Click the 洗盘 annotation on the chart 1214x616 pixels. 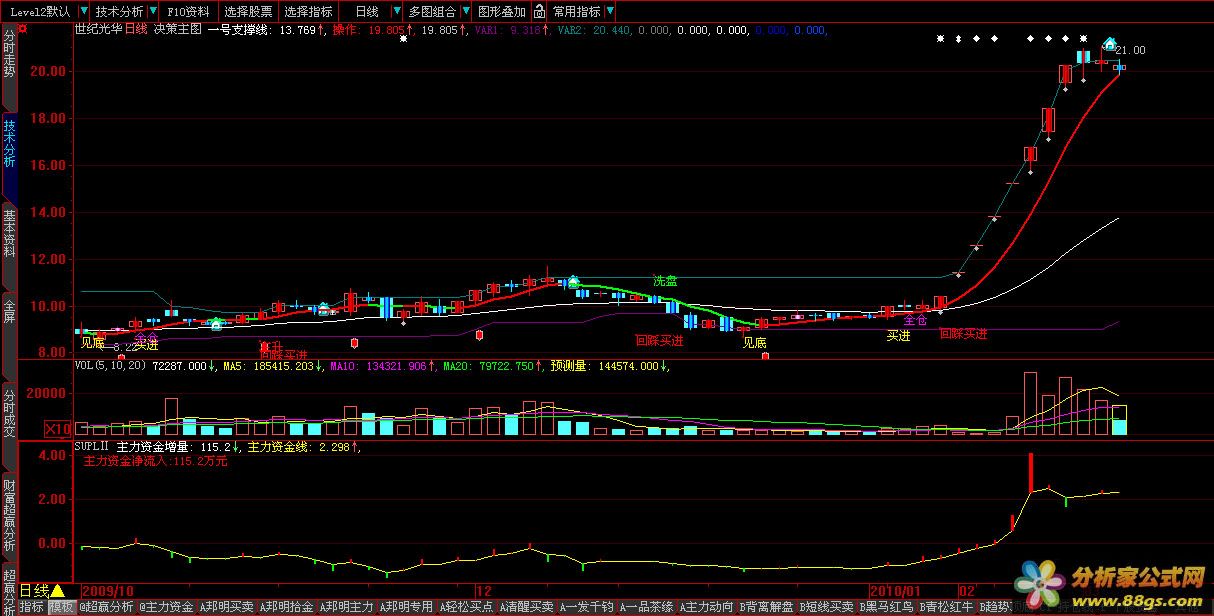665,281
